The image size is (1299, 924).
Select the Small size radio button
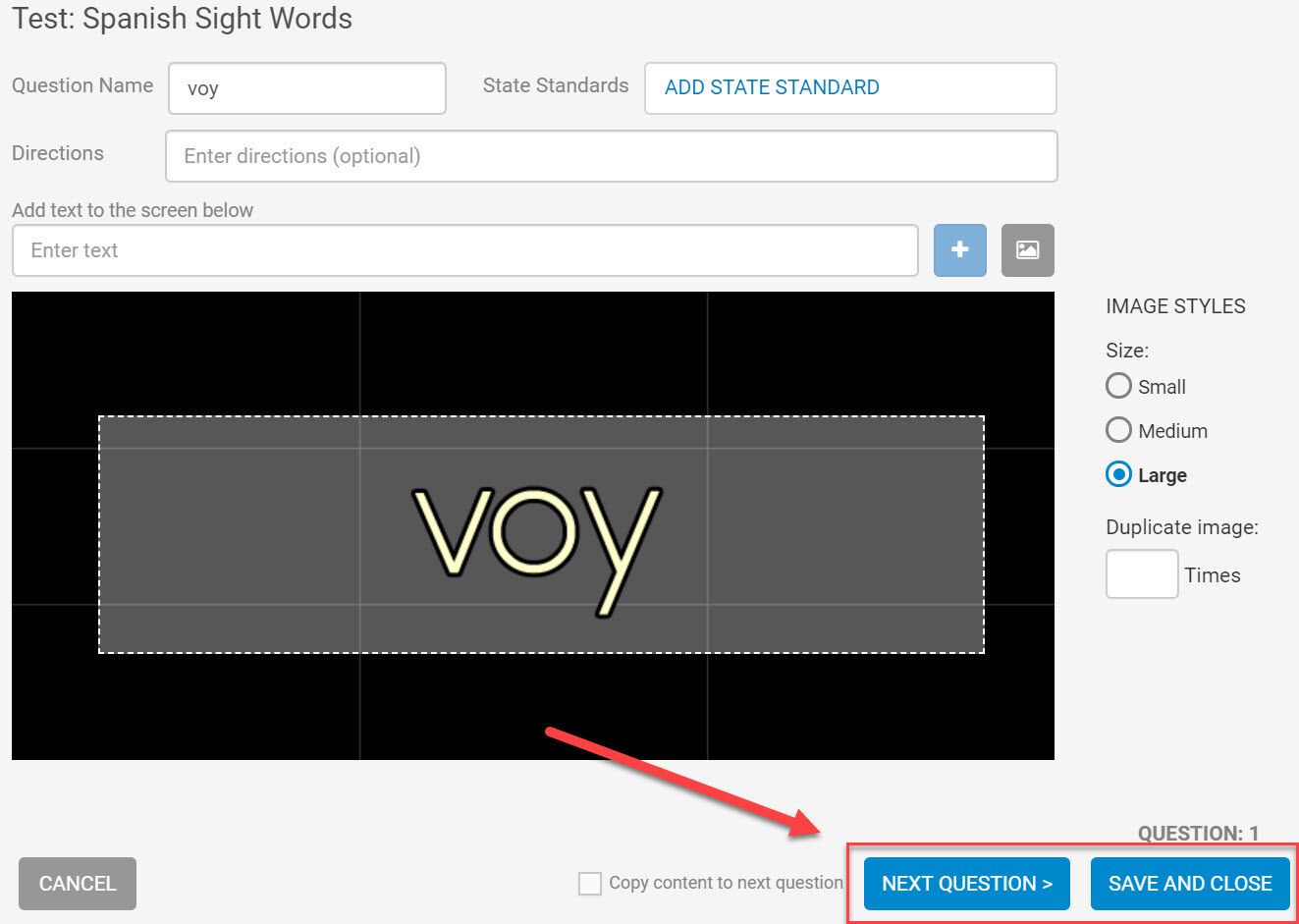click(x=1118, y=386)
